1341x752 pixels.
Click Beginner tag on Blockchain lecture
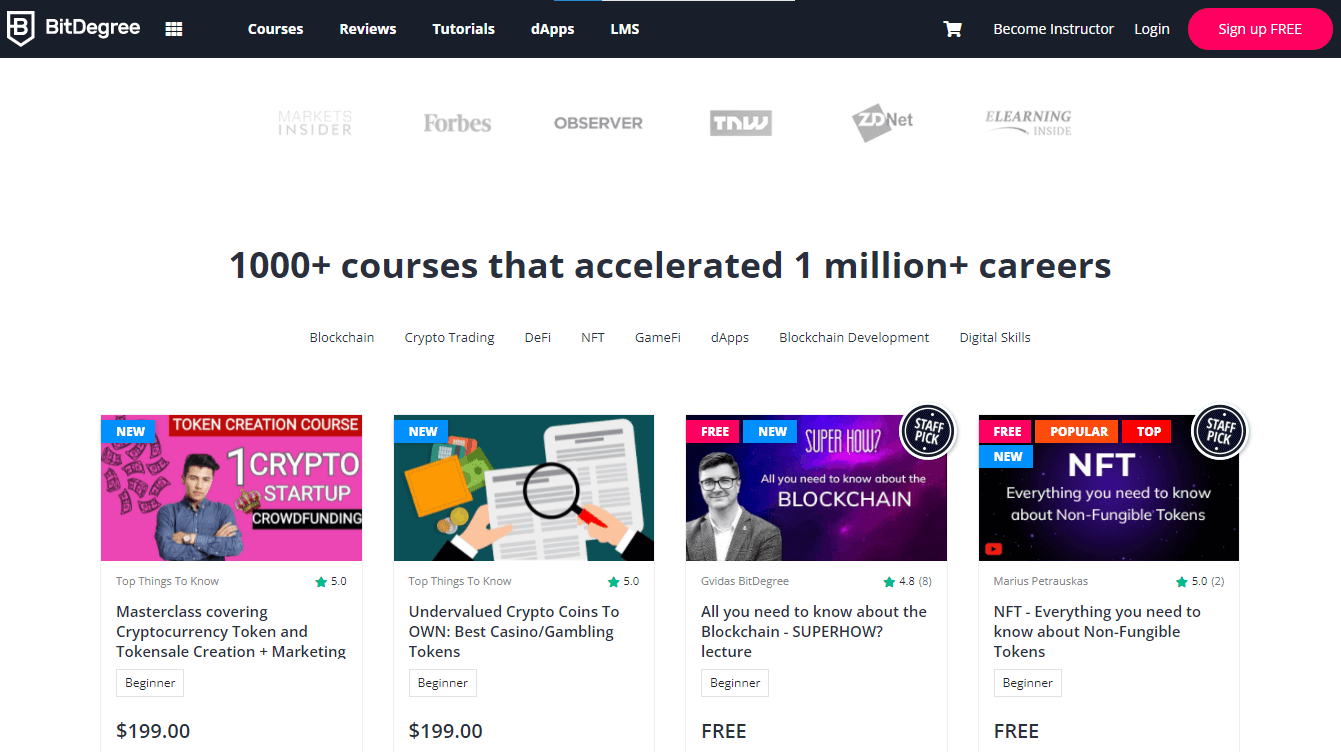[x=735, y=683]
